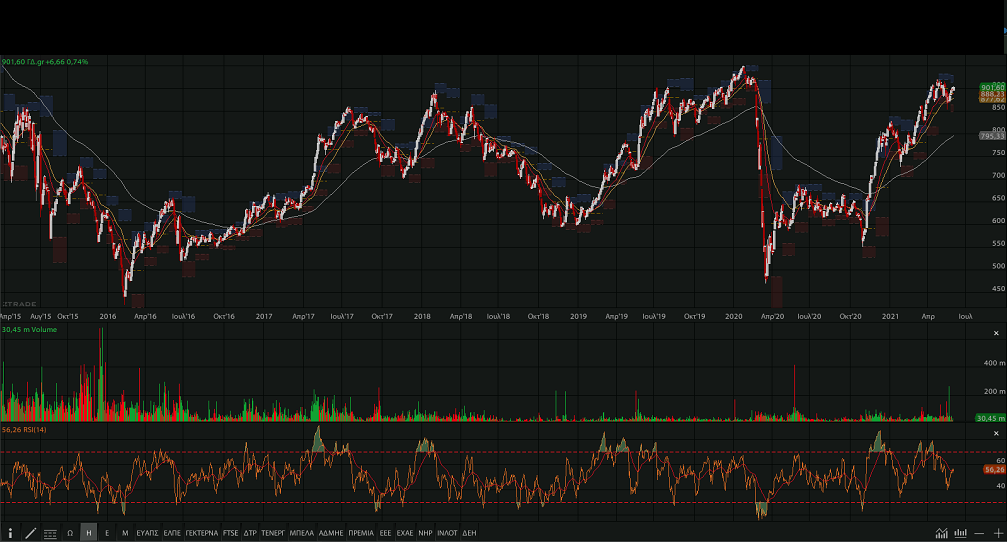Viewport: 1007px width, 542px height.
Task: Switch to the E weekly timeframe
Action: (107, 533)
